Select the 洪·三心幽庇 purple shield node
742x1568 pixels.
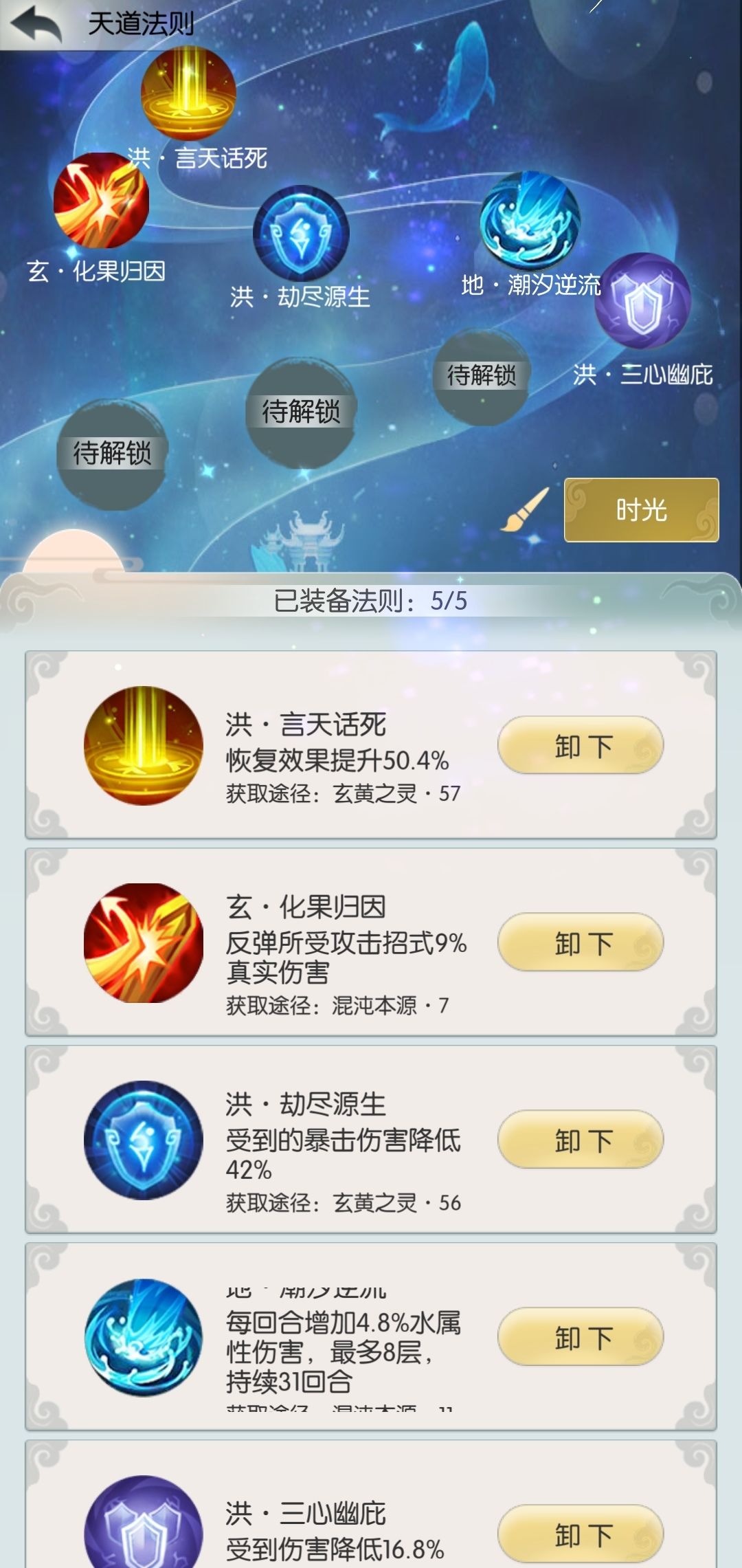(x=642, y=301)
